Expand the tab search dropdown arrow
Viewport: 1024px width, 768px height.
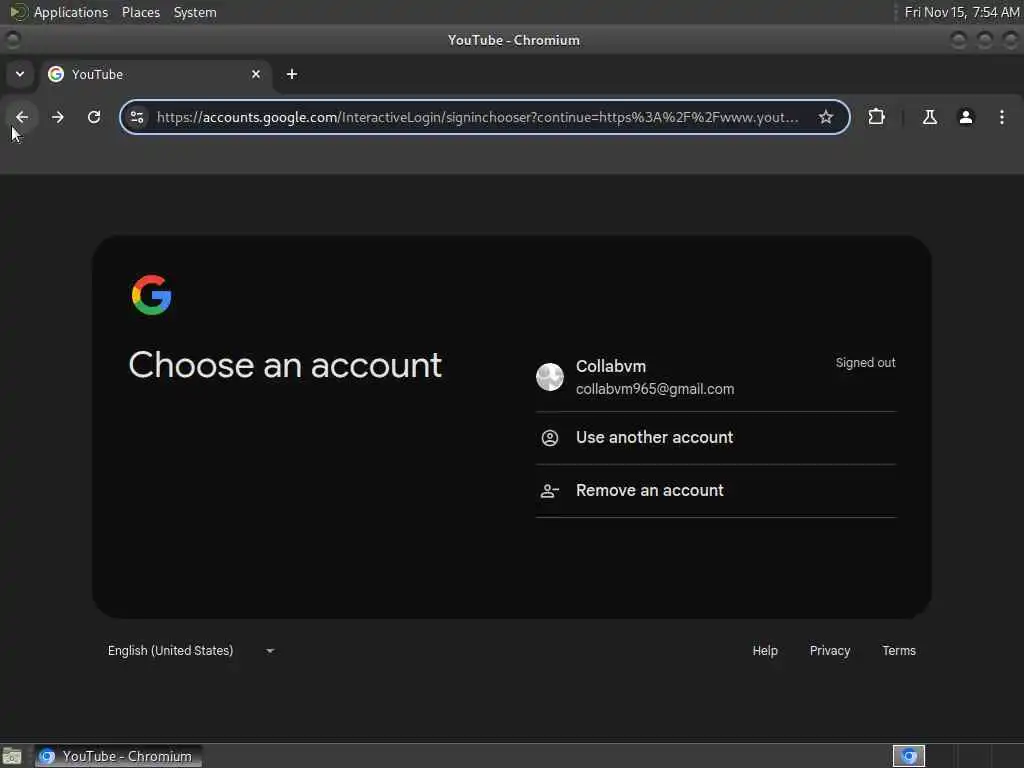[x=20, y=74]
